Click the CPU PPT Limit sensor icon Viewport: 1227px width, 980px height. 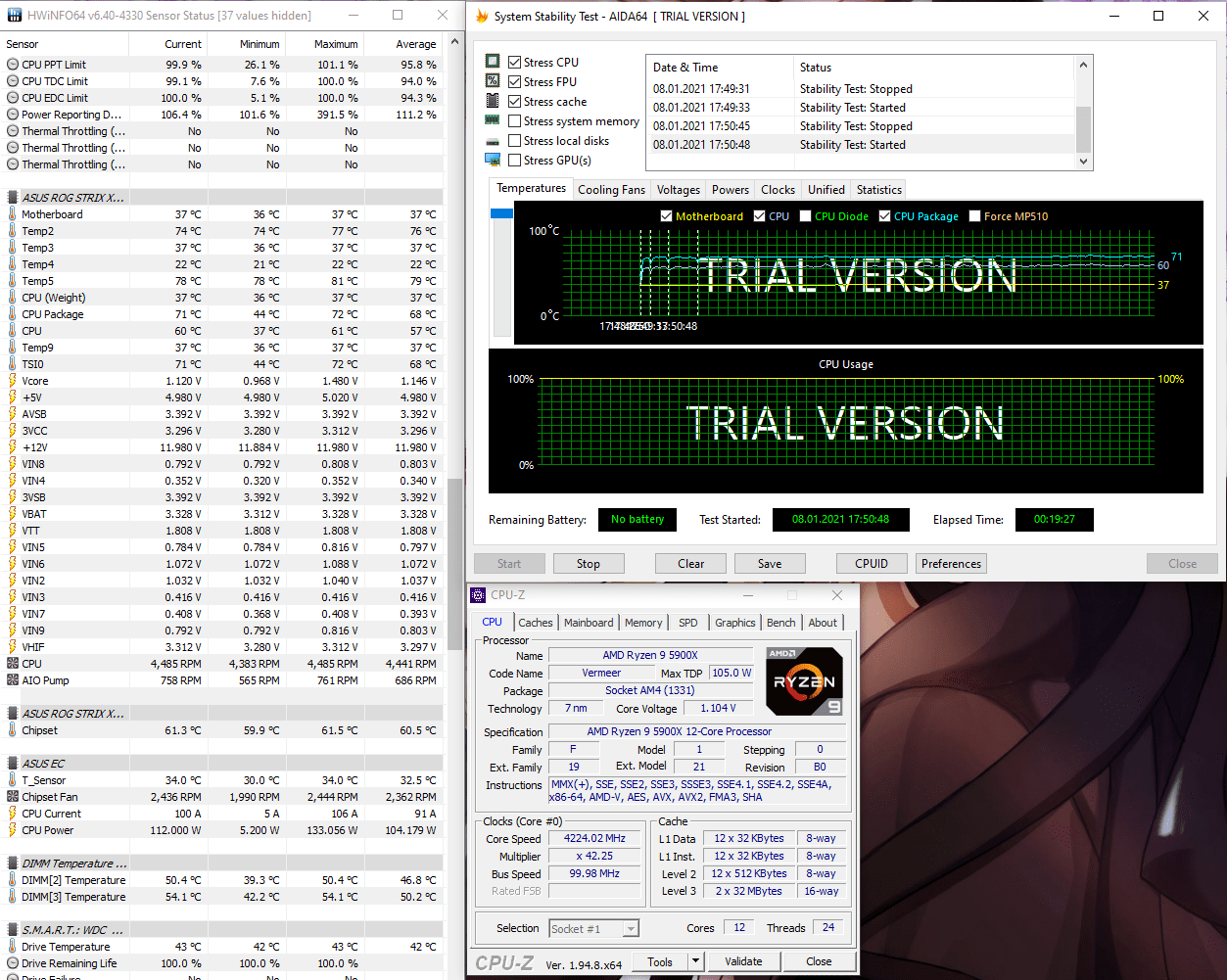[x=13, y=65]
